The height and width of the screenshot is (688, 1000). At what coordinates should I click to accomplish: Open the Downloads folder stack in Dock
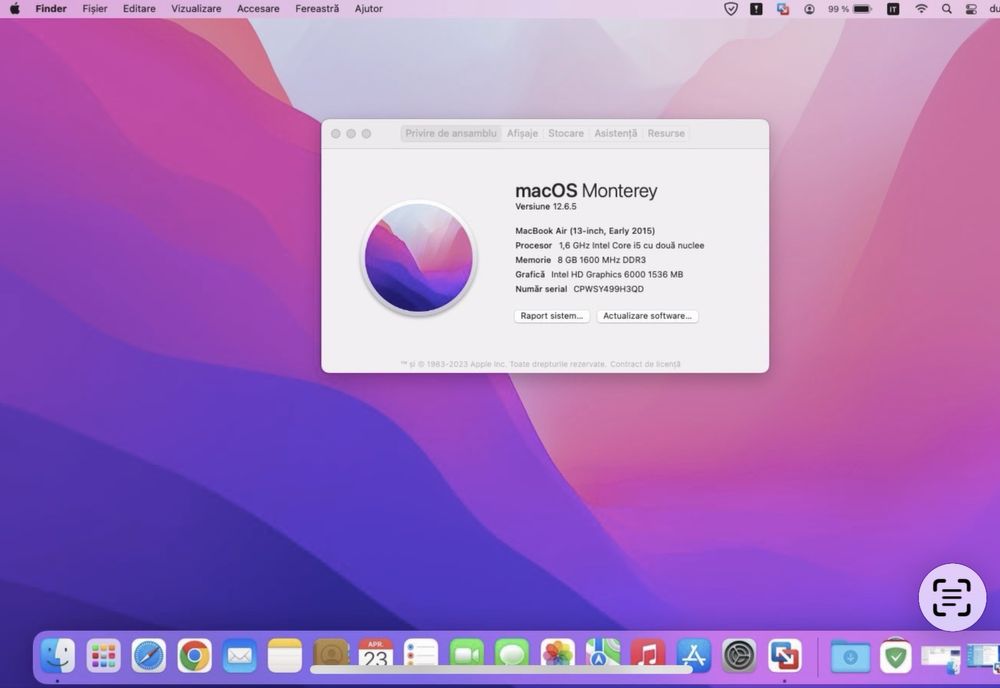coord(850,656)
